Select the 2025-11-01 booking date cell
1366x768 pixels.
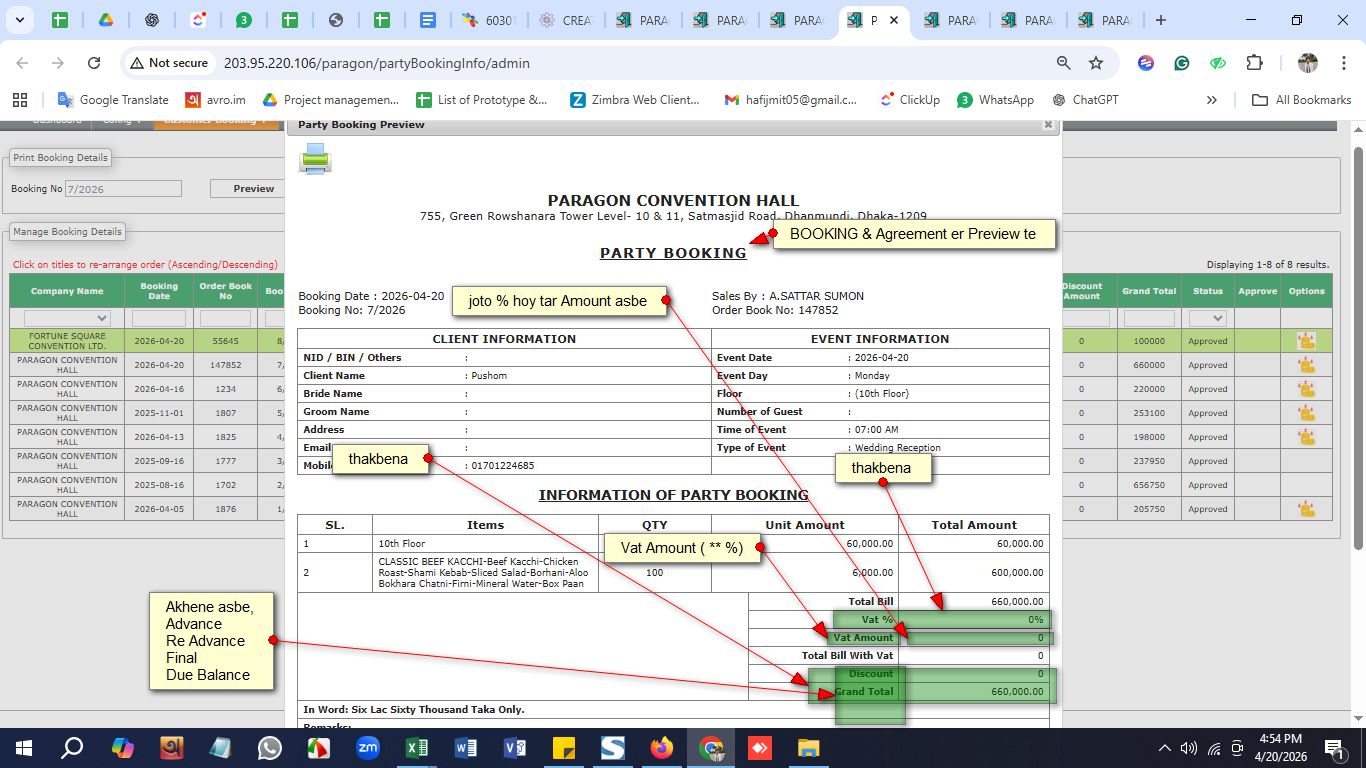point(159,413)
